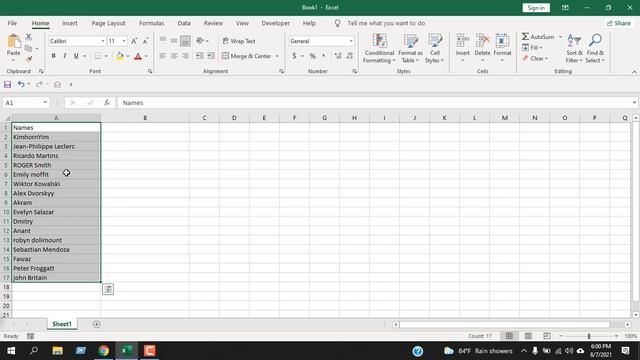The width and height of the screenshot is (640, 360).
Task: Click the Save icon in quick access toolbar
Action: click(x=7, y=84)
